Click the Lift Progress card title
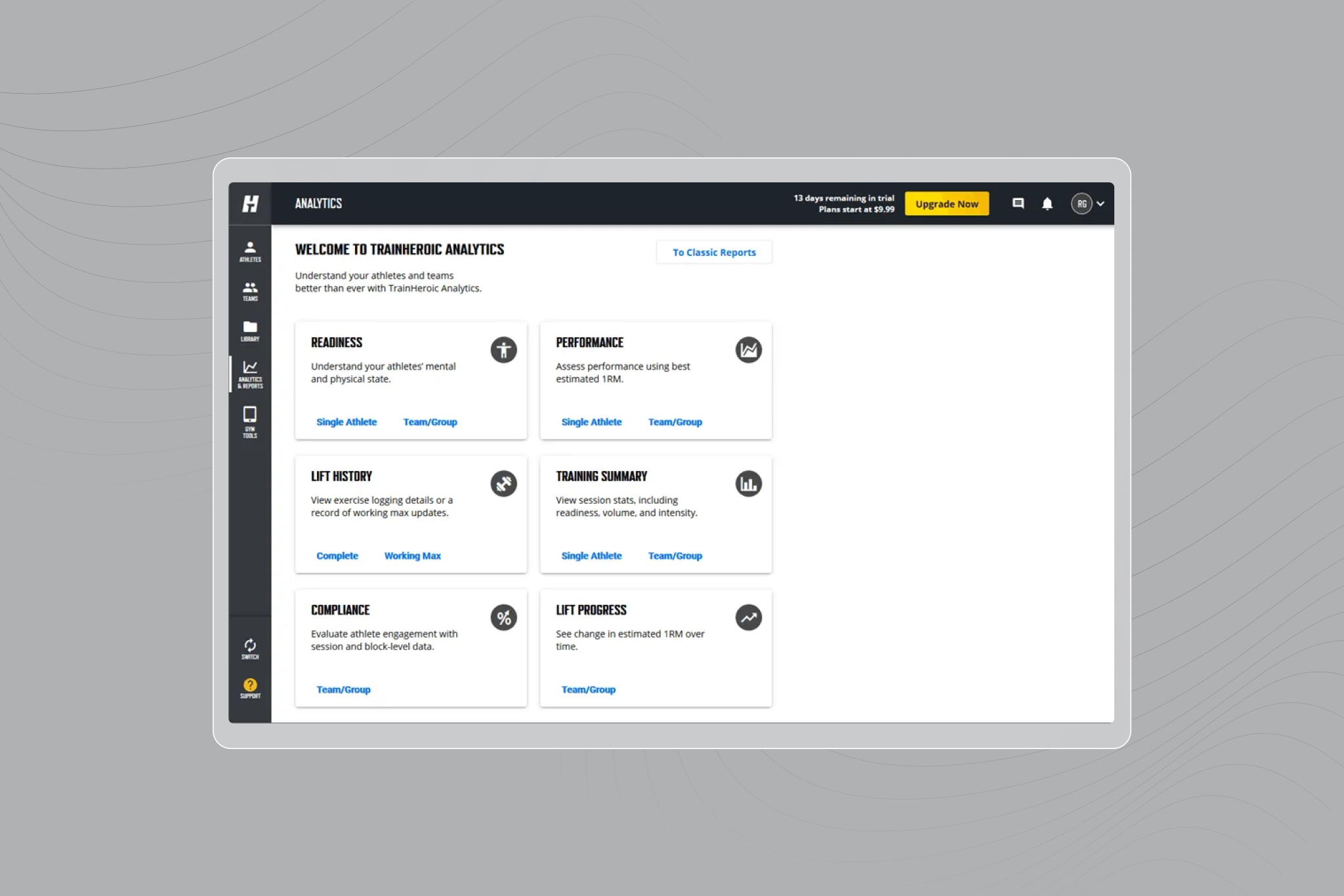 591,610
